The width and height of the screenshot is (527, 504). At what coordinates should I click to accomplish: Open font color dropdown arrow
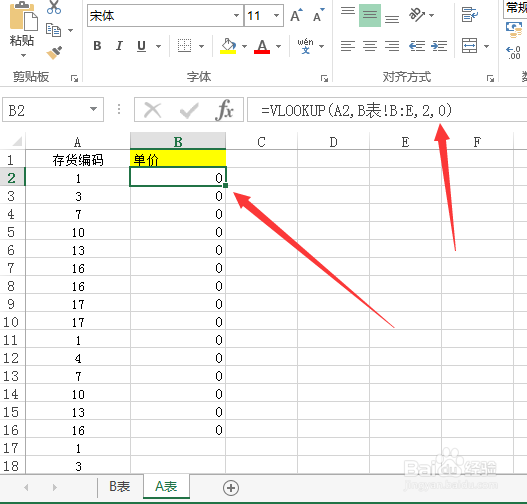pos(278,46)
